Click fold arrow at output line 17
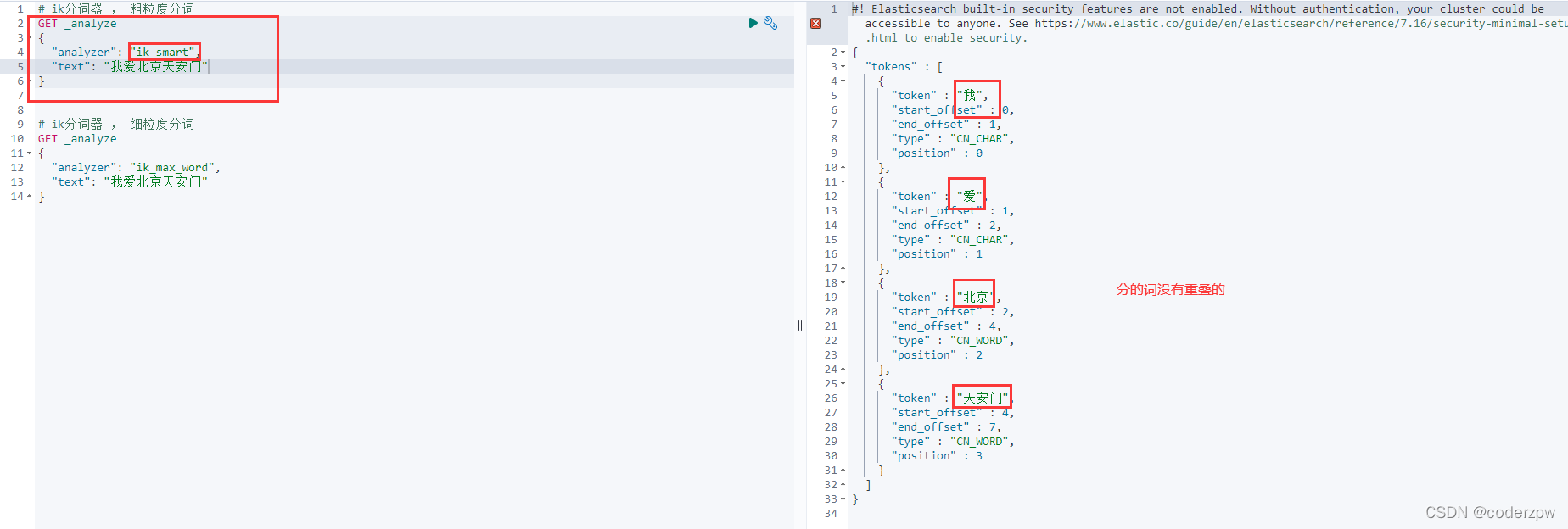 (x=843, y=269)
